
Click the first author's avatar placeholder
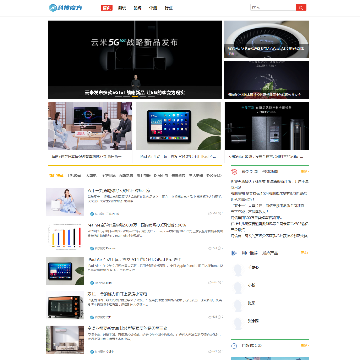[238, 270]
